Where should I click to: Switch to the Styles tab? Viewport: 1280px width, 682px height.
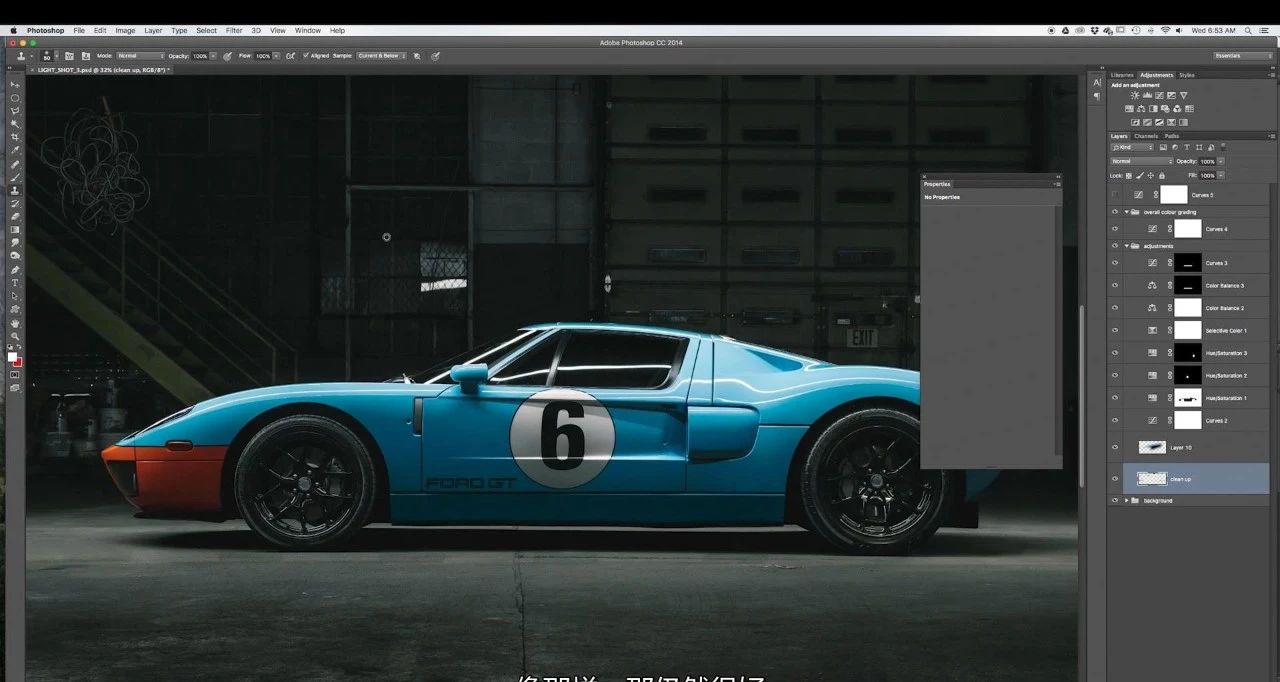(1187, 75)
